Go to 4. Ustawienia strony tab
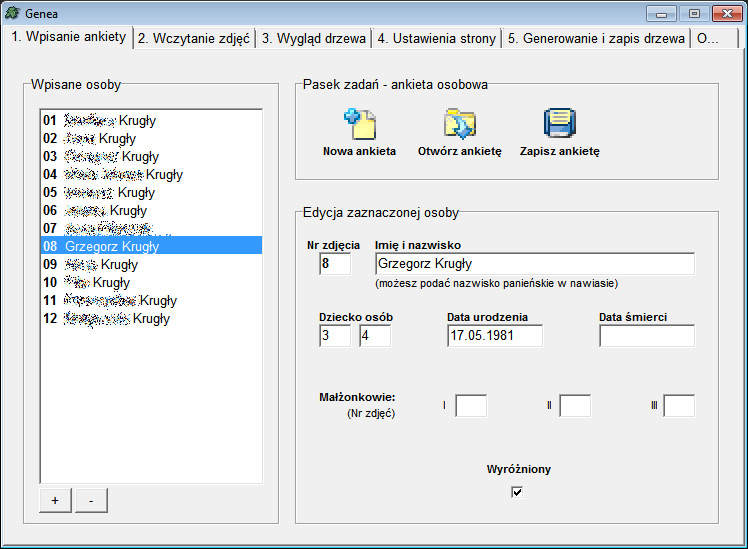Image resolution: width=748 pixels, height=549 pixels. click(x=436, y=38)
